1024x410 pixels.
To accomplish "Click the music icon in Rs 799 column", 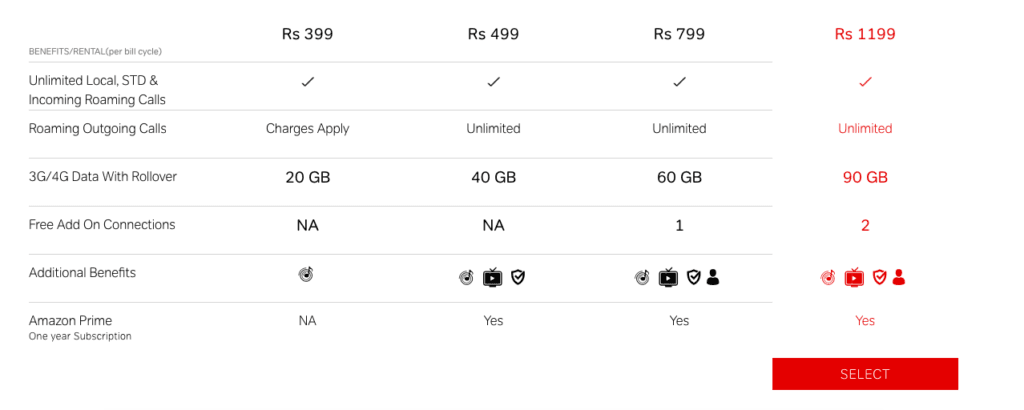I will 643,277.
